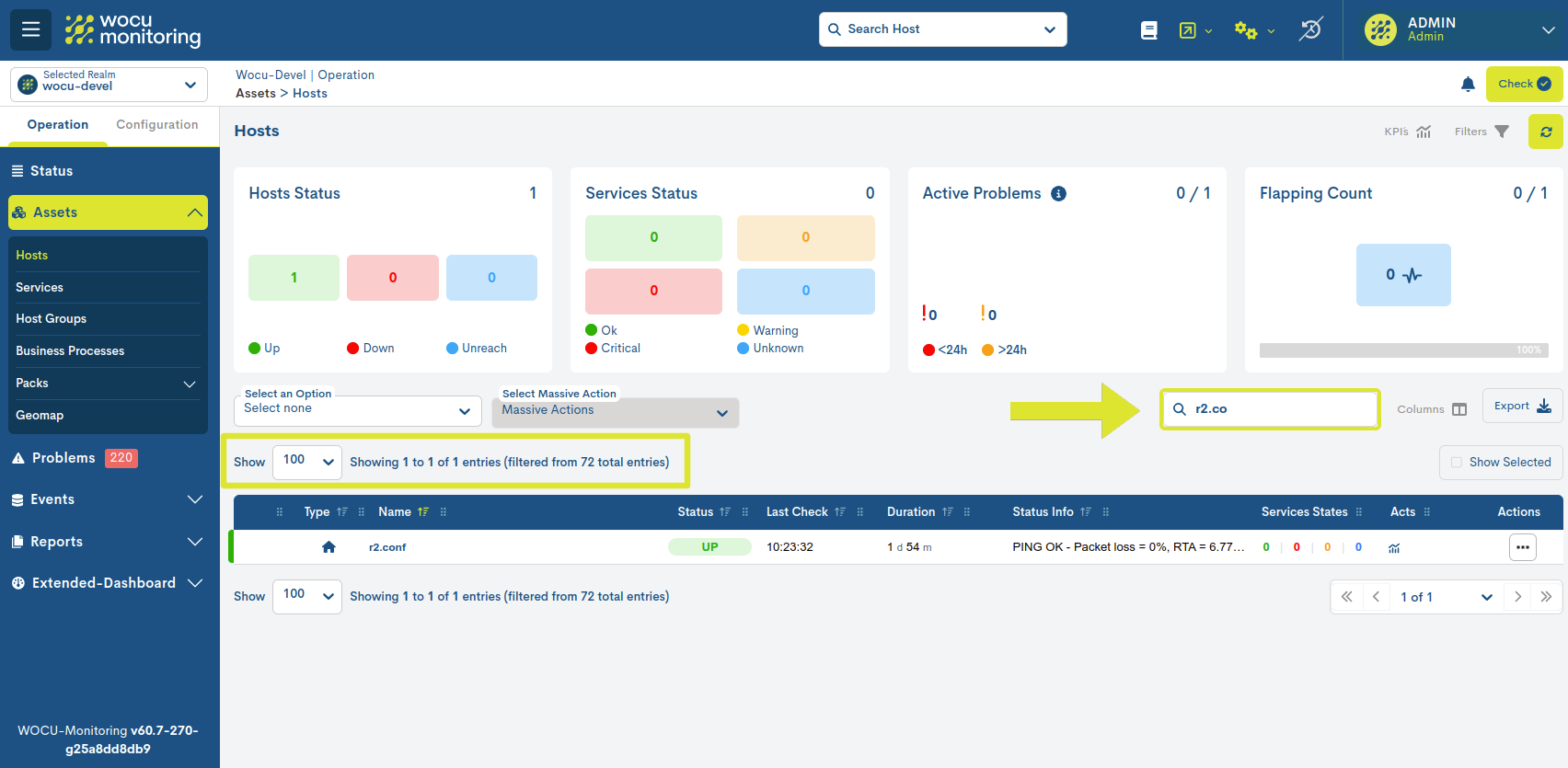
Task: Open the Filters funnel
Action: (x=1482, y=132)
